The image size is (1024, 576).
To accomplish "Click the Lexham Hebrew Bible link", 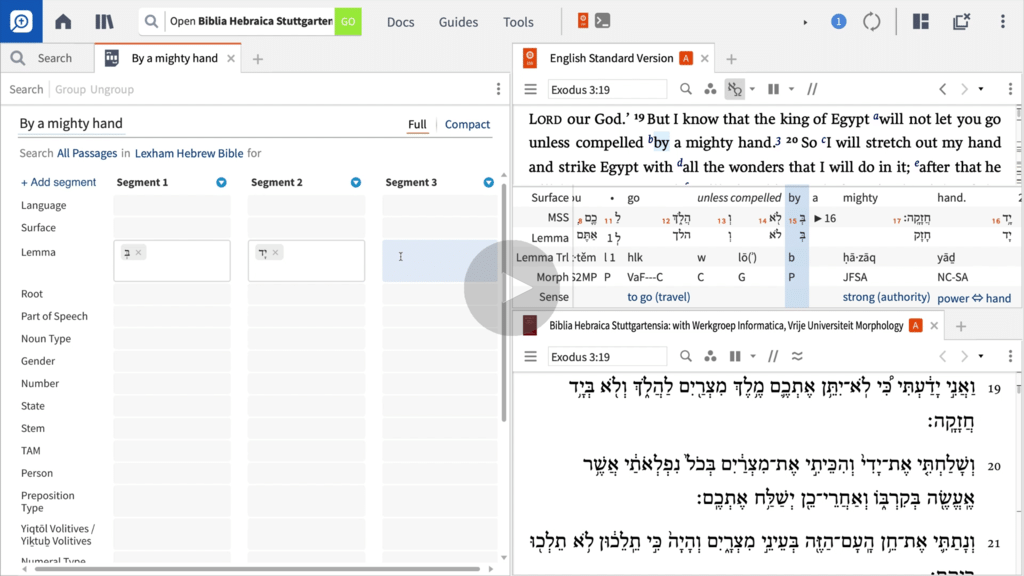I will point(189,153).
